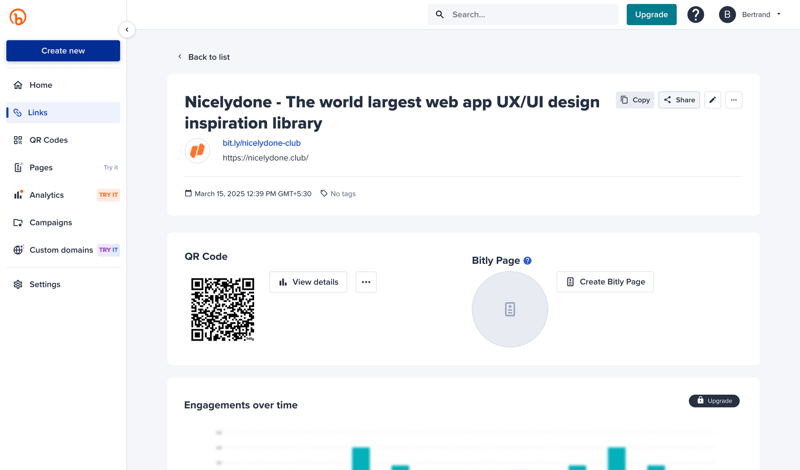
Task: Open Settings from sidebar
Action: point(63,284)
